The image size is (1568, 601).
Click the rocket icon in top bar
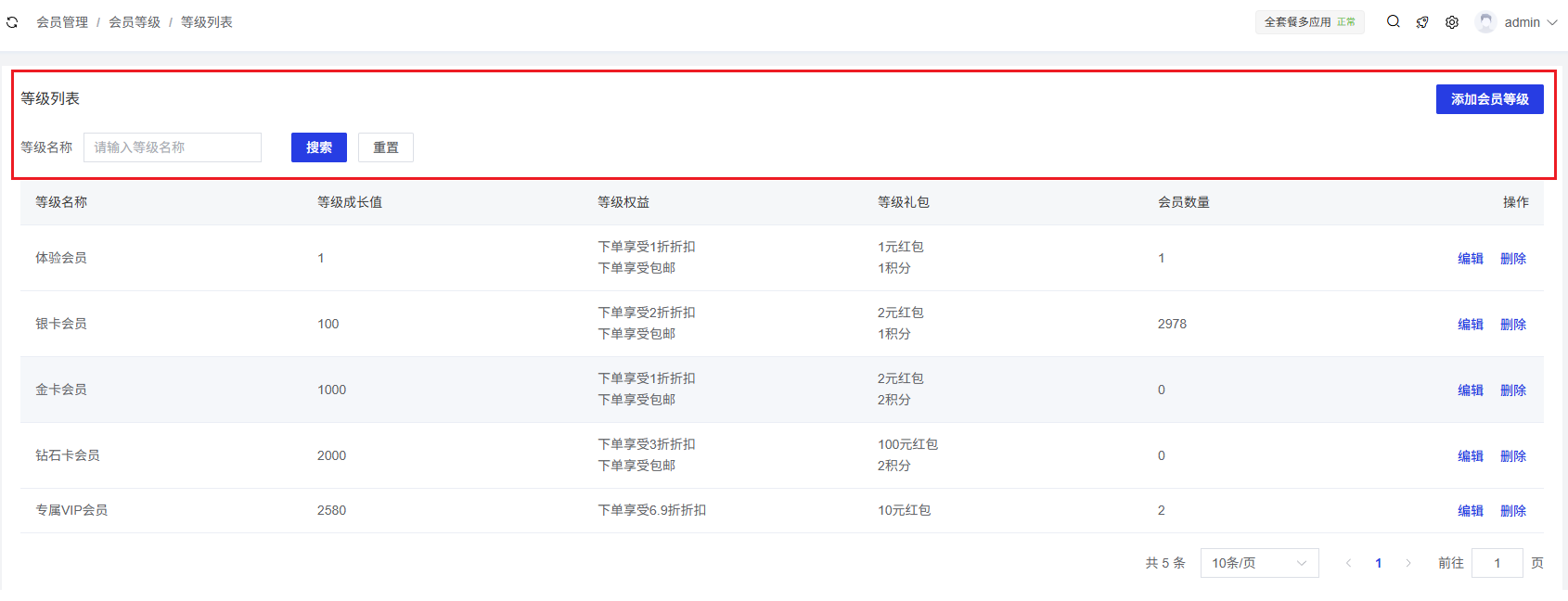click(1422, 22)
